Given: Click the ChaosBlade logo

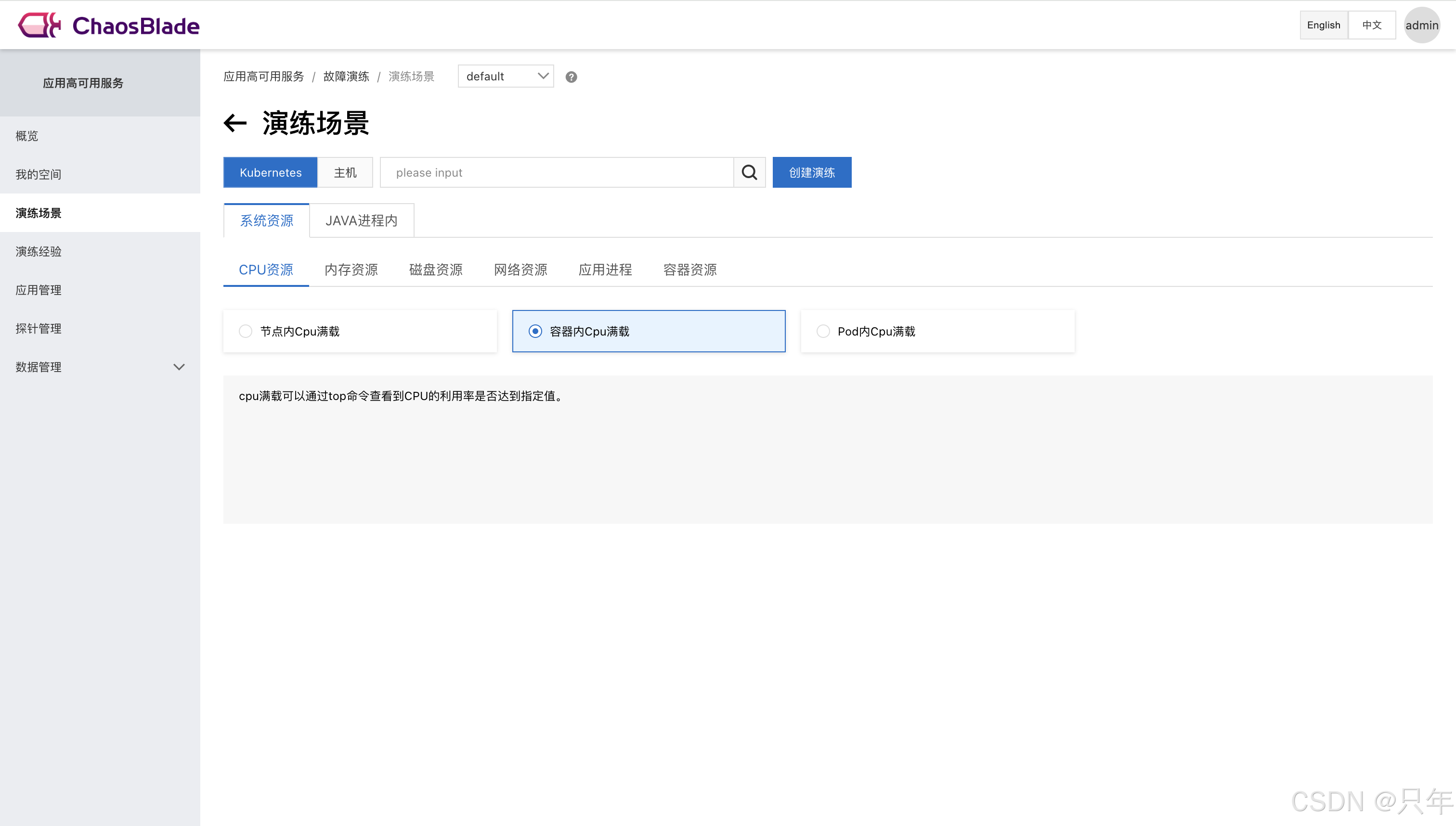Looking at the screenshot, I should coord(109,25).
